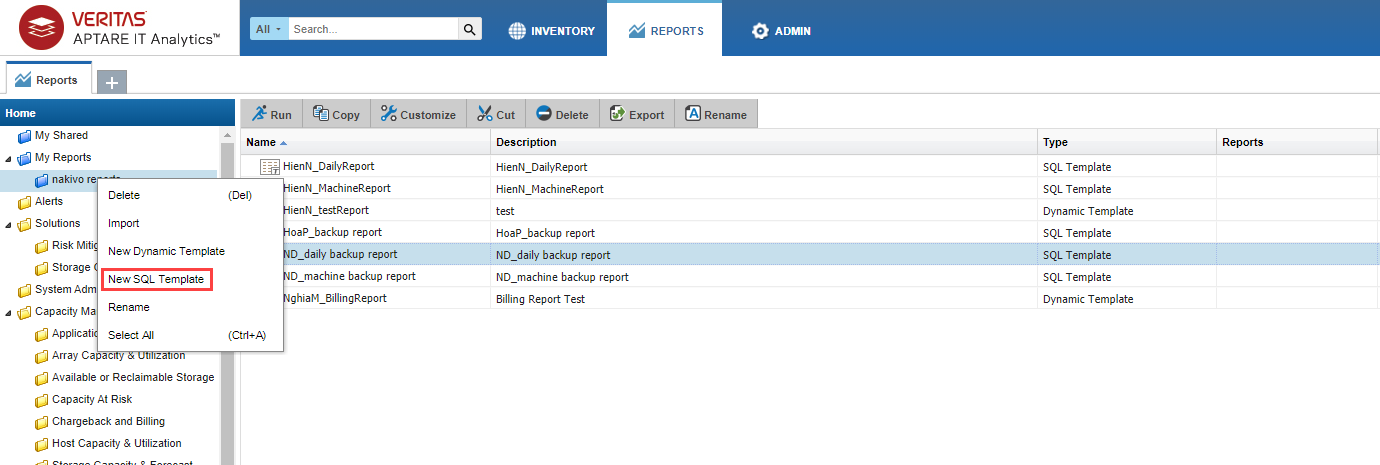This screenshot has height=465, width=1380.
Task: Collapse the Solutions folder node
Action: 10,224
